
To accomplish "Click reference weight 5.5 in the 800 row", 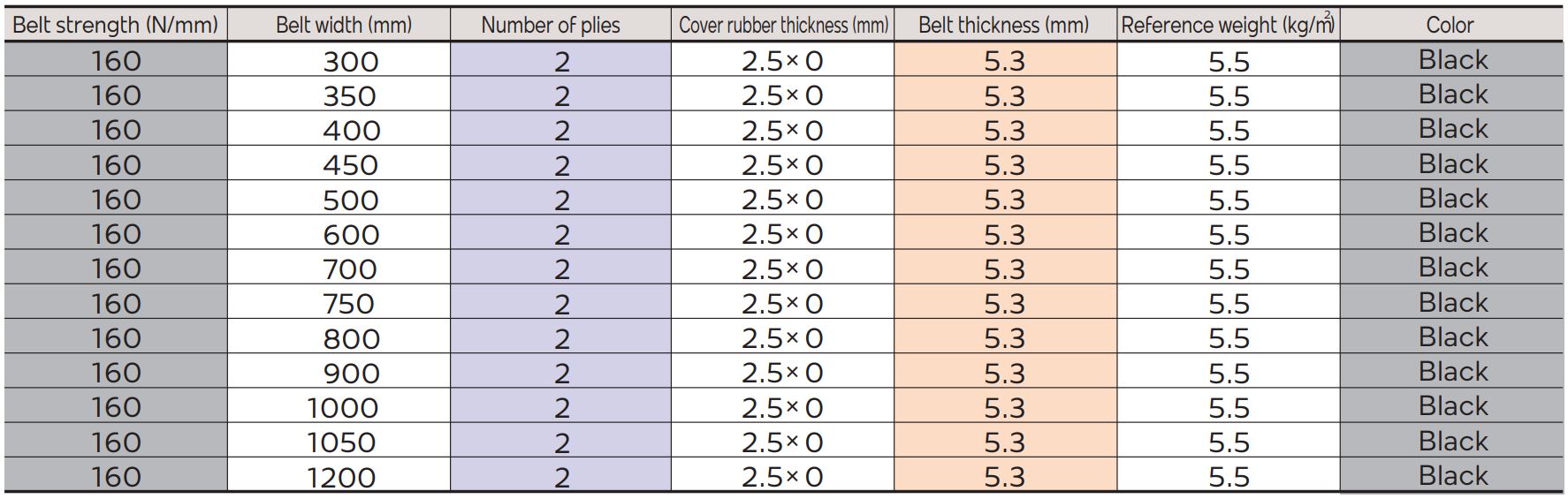I will [x=1229, y=337].
